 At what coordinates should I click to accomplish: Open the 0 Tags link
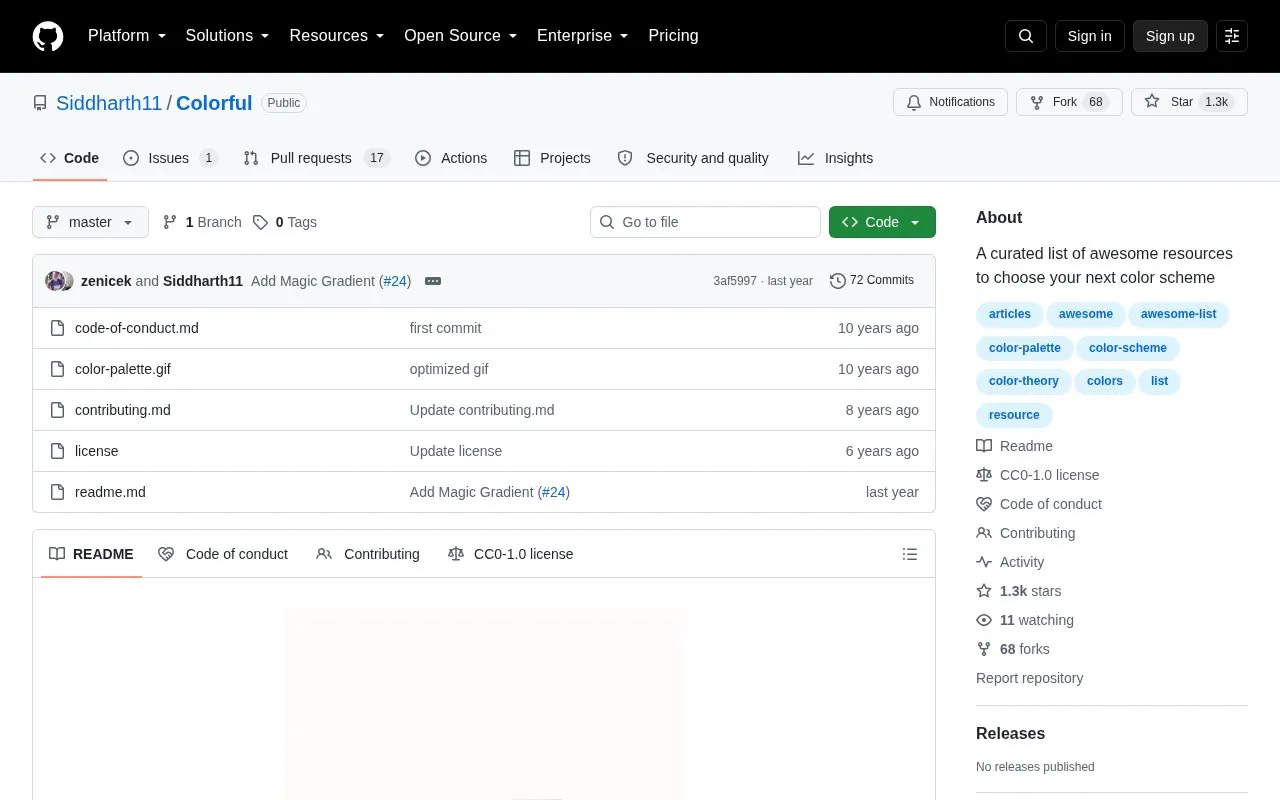tap(285, 222)
